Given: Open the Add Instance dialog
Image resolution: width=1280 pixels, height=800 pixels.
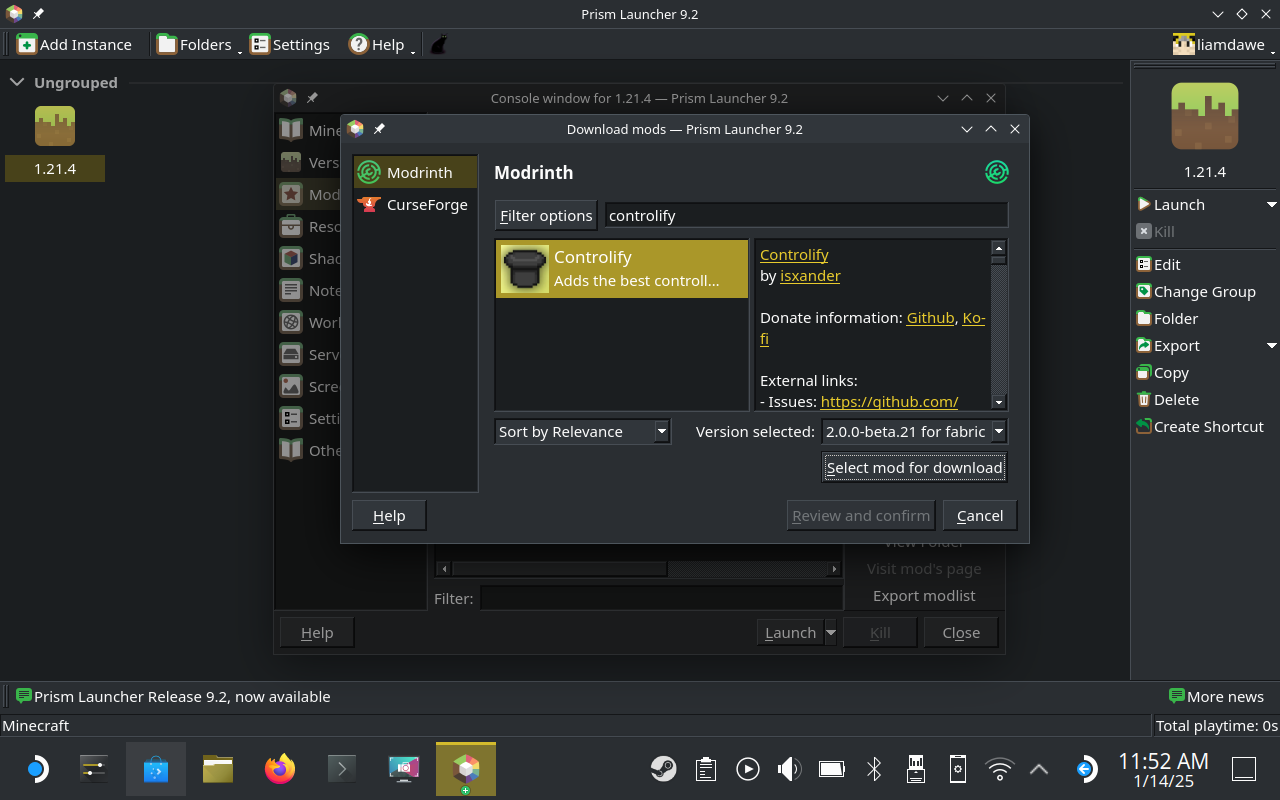Looking at the screenshot, I should (x=74, y=44).
